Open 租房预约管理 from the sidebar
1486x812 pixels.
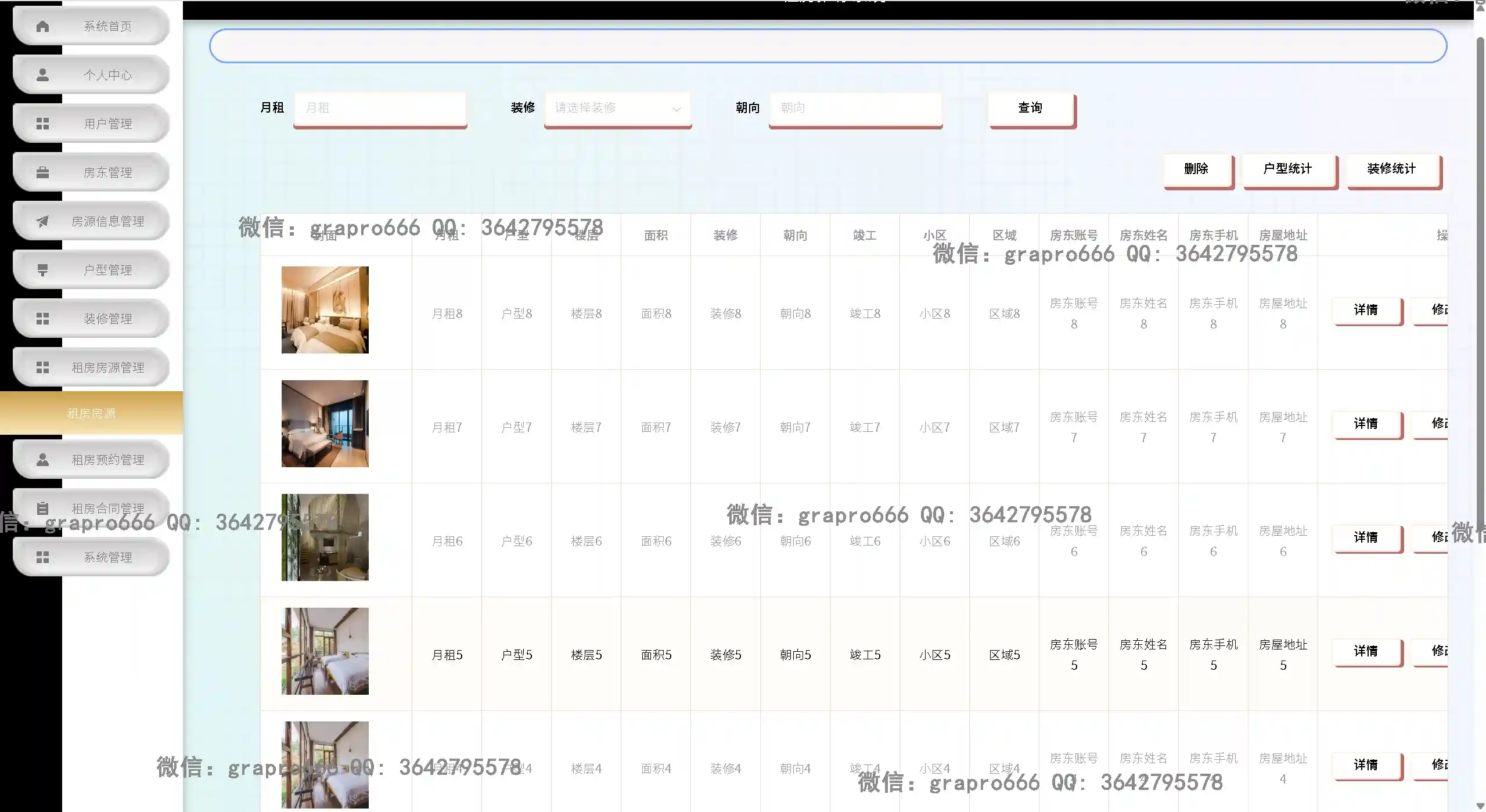pos(108,459)
